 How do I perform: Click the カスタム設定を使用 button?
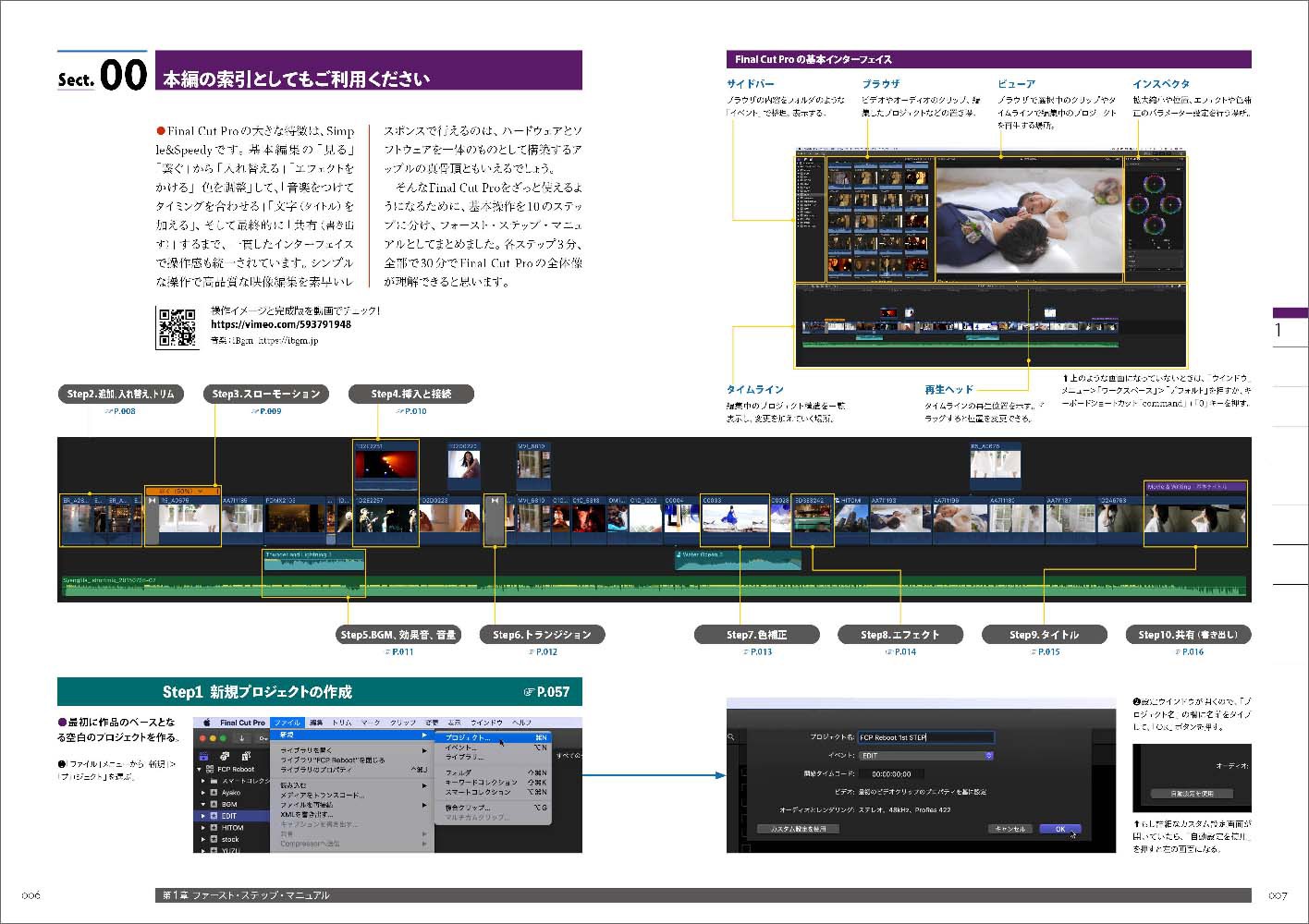click(799, 829)
